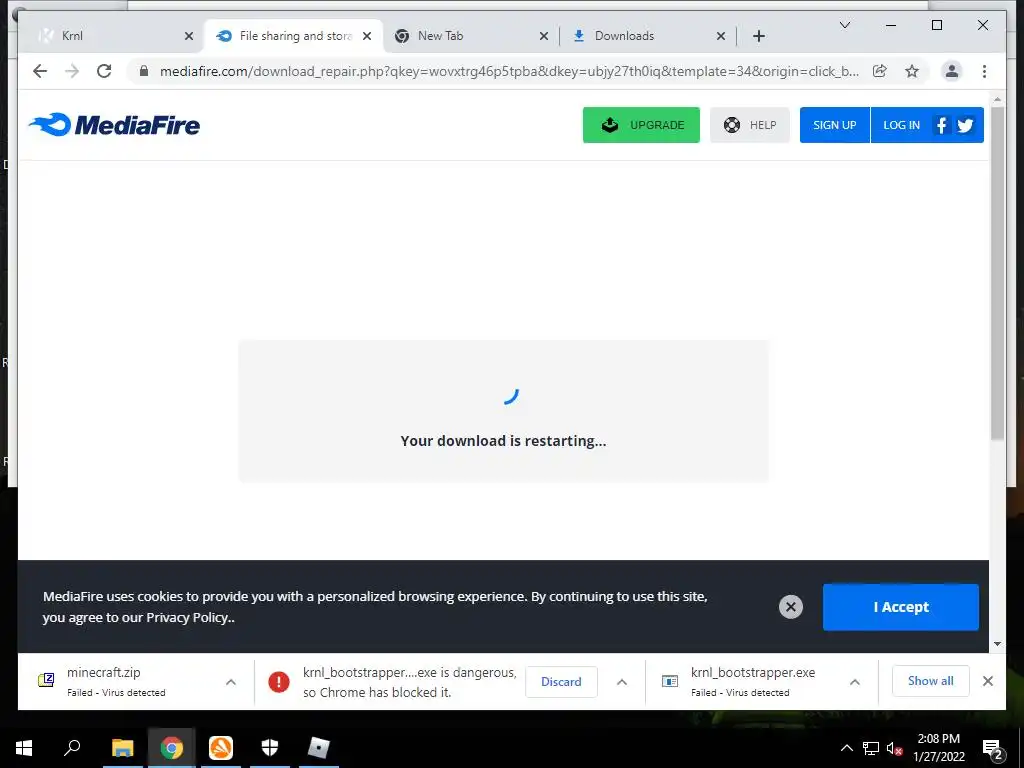The height and width of the screenshot is (768, 1024).
Task: Open Windows Security shield in taskbar
Action: point(270,748)
